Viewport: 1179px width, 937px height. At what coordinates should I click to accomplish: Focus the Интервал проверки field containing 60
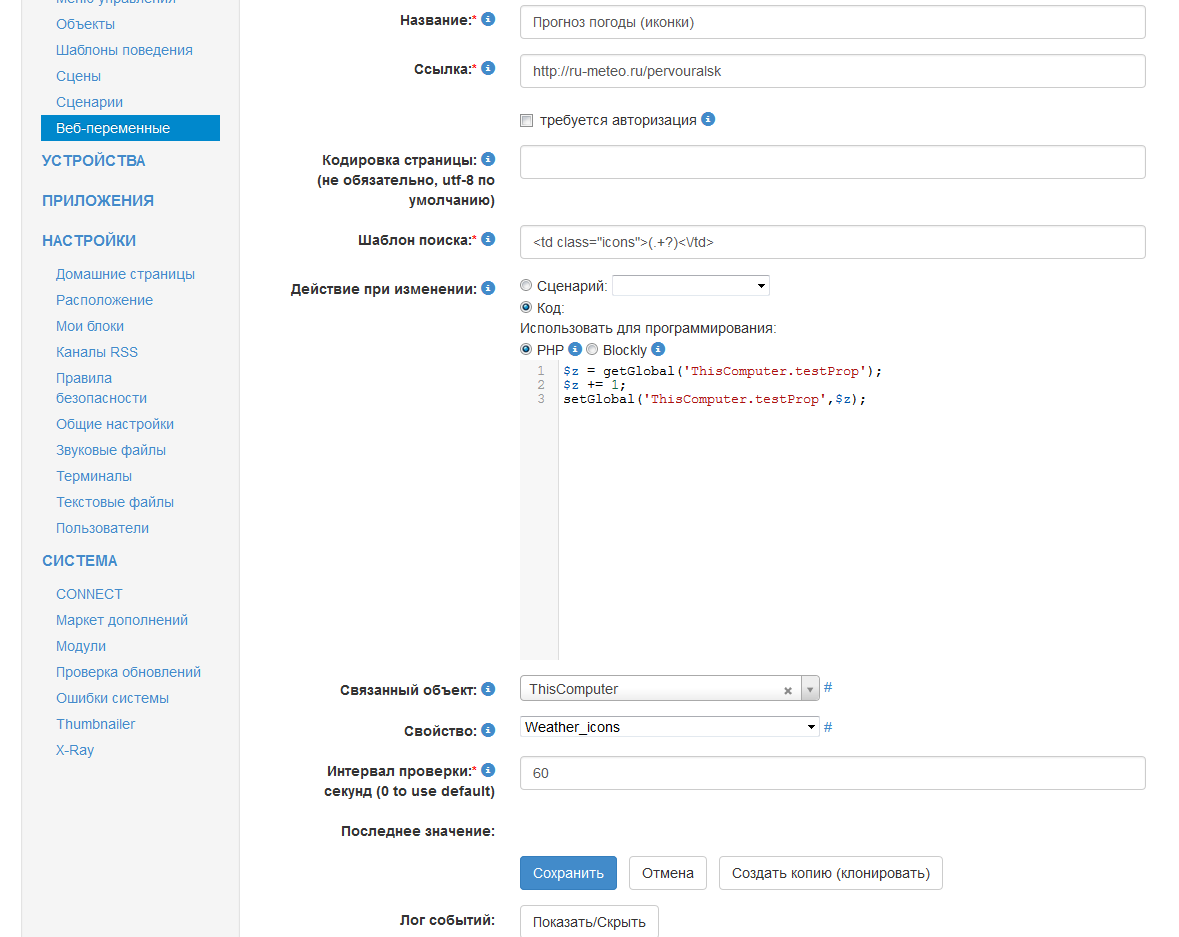tap(832, 773)
